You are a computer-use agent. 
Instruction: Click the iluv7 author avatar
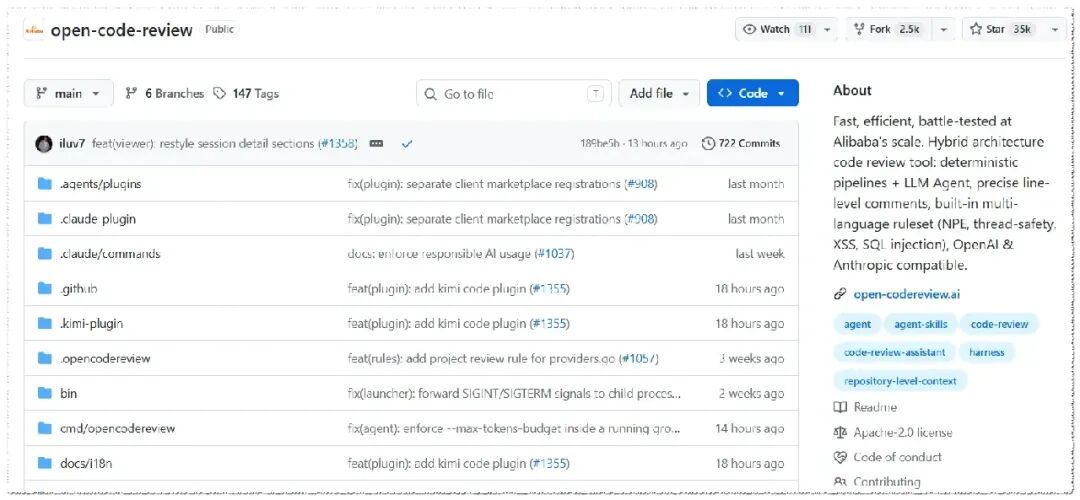click(44, 144)
